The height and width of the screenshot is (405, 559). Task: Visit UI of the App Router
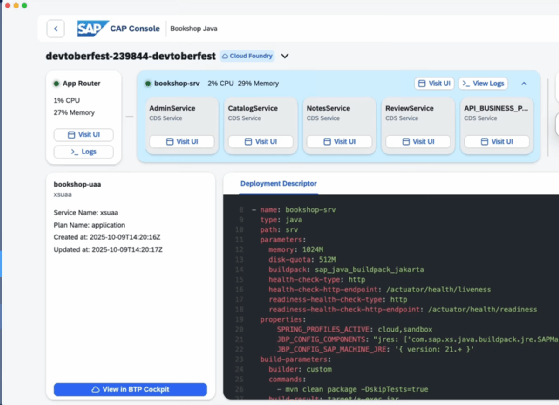pos(84,135)
